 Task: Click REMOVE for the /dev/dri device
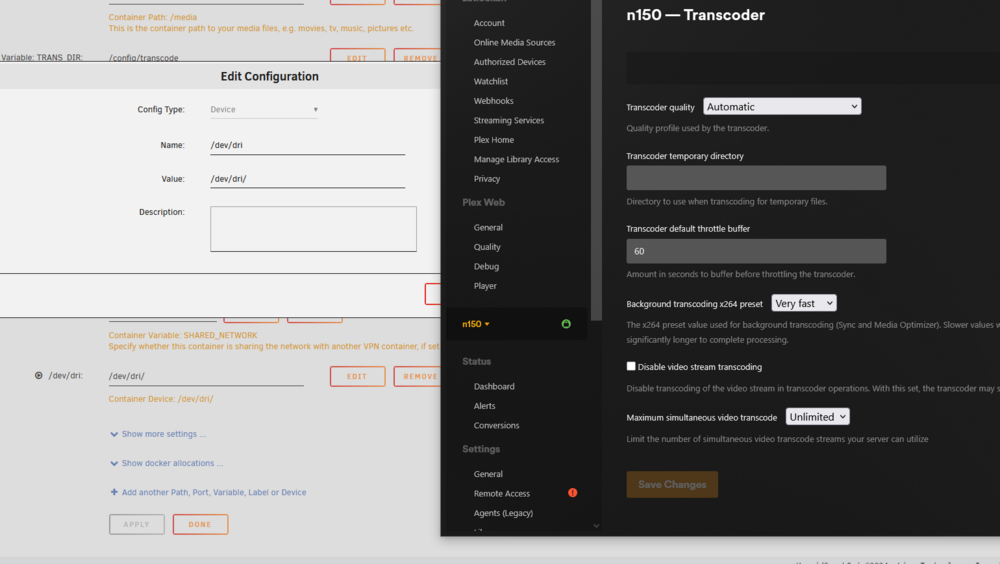coord(417,376)
